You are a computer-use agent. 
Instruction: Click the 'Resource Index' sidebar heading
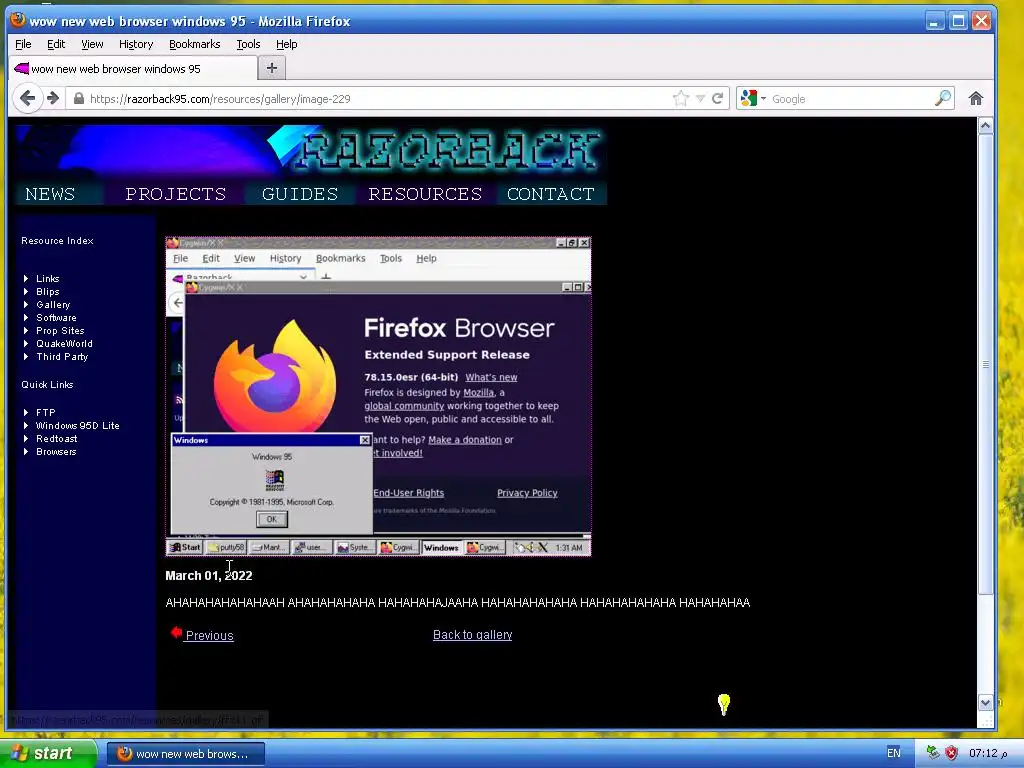57,240
